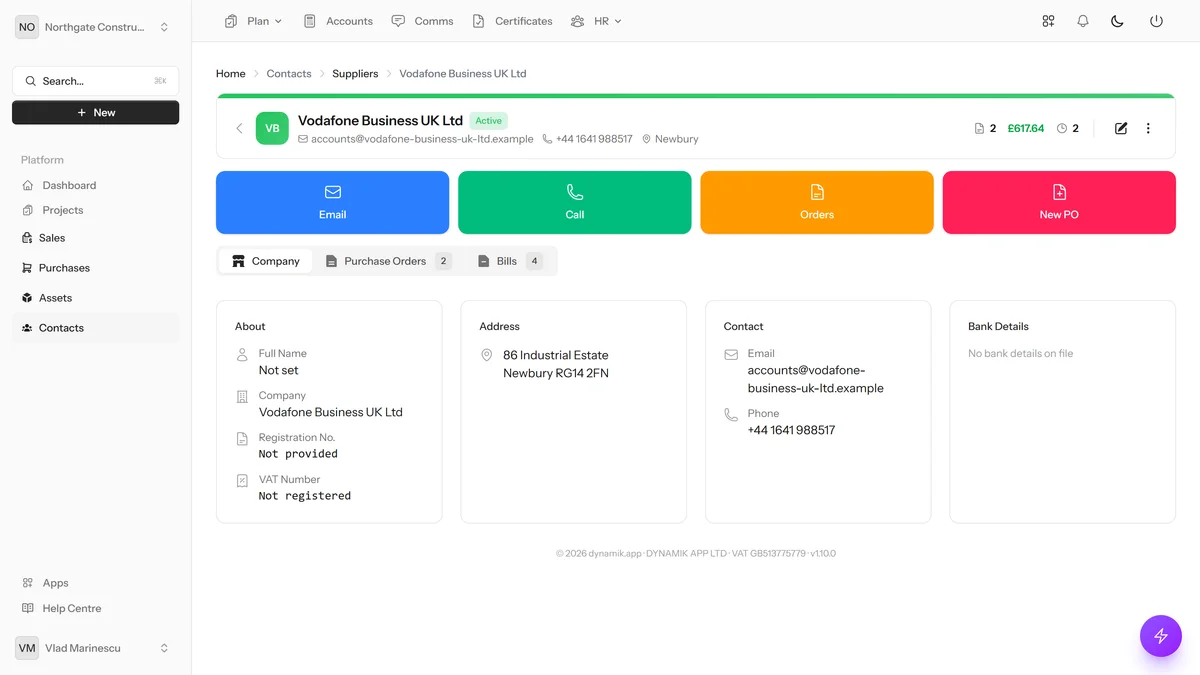Click the envelope icon in Contact card
Image resolution: width=1200 pixels, height=675 pixels.
731,354
